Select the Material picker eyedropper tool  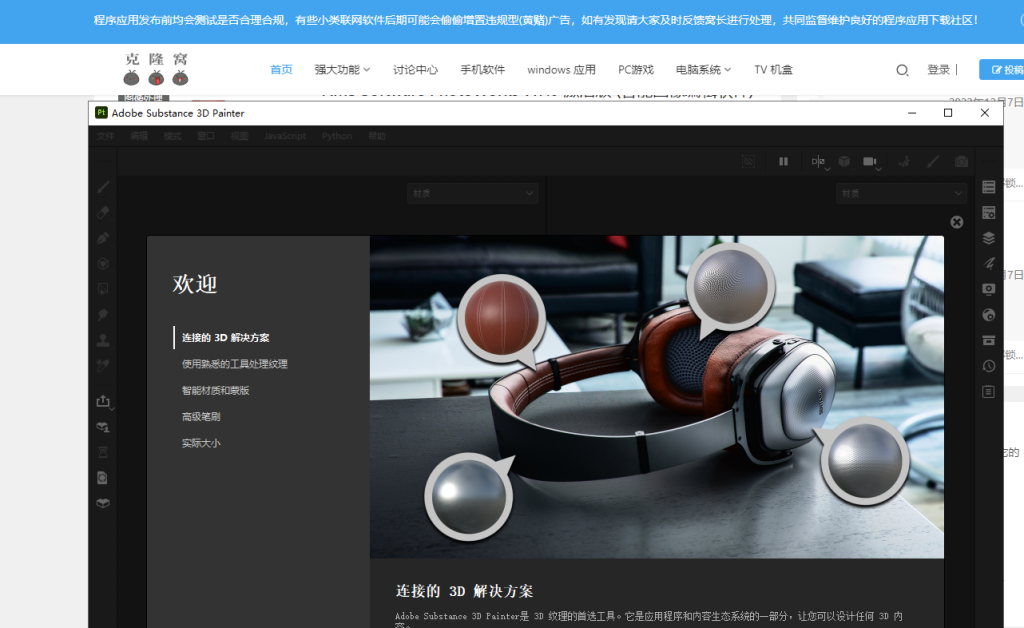pyautogui.click(x=103, y=366)
